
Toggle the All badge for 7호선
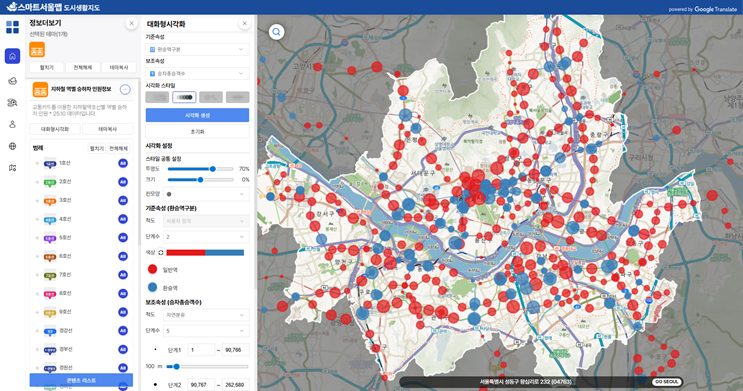[123, 275]
